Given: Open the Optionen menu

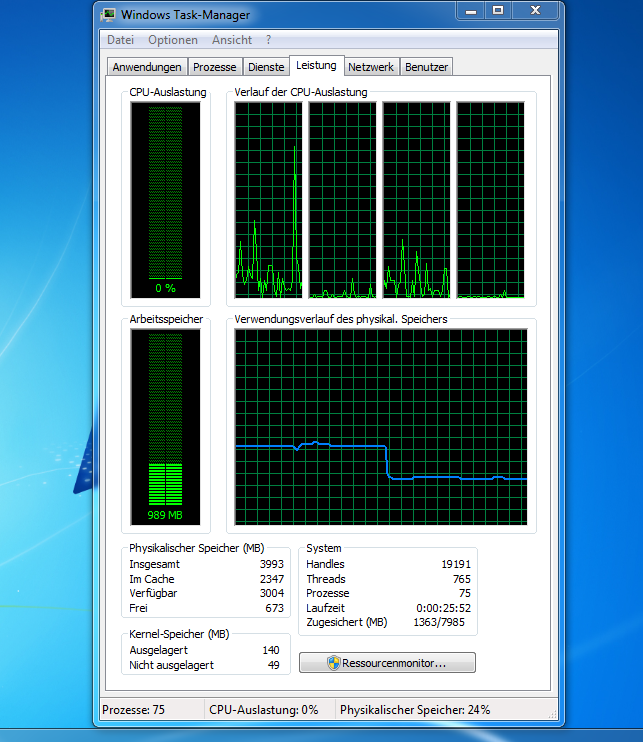Looking at the screenshot, I should pos(173,40).
